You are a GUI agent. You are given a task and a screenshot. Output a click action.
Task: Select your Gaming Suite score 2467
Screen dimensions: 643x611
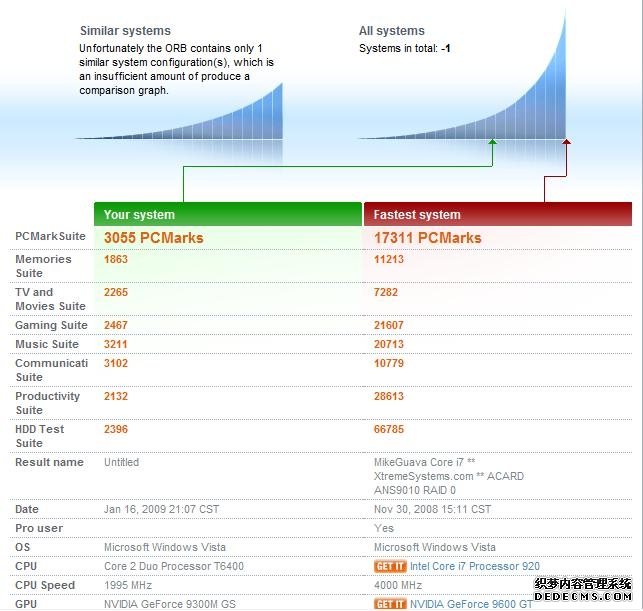116,325
